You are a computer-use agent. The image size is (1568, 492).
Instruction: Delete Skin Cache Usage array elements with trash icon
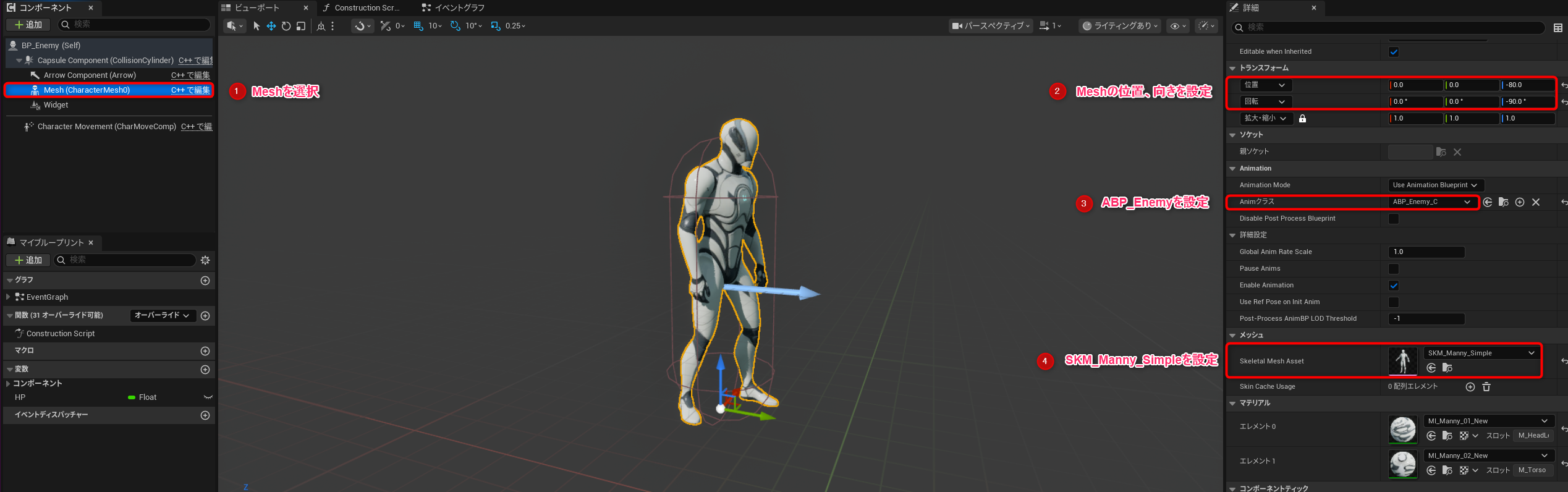coord(1486,387)
